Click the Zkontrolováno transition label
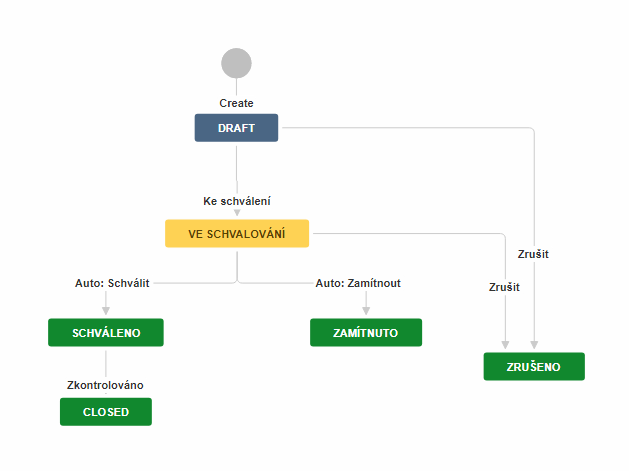The height and width of the screenshot is (471, 629). coord(105,385)
